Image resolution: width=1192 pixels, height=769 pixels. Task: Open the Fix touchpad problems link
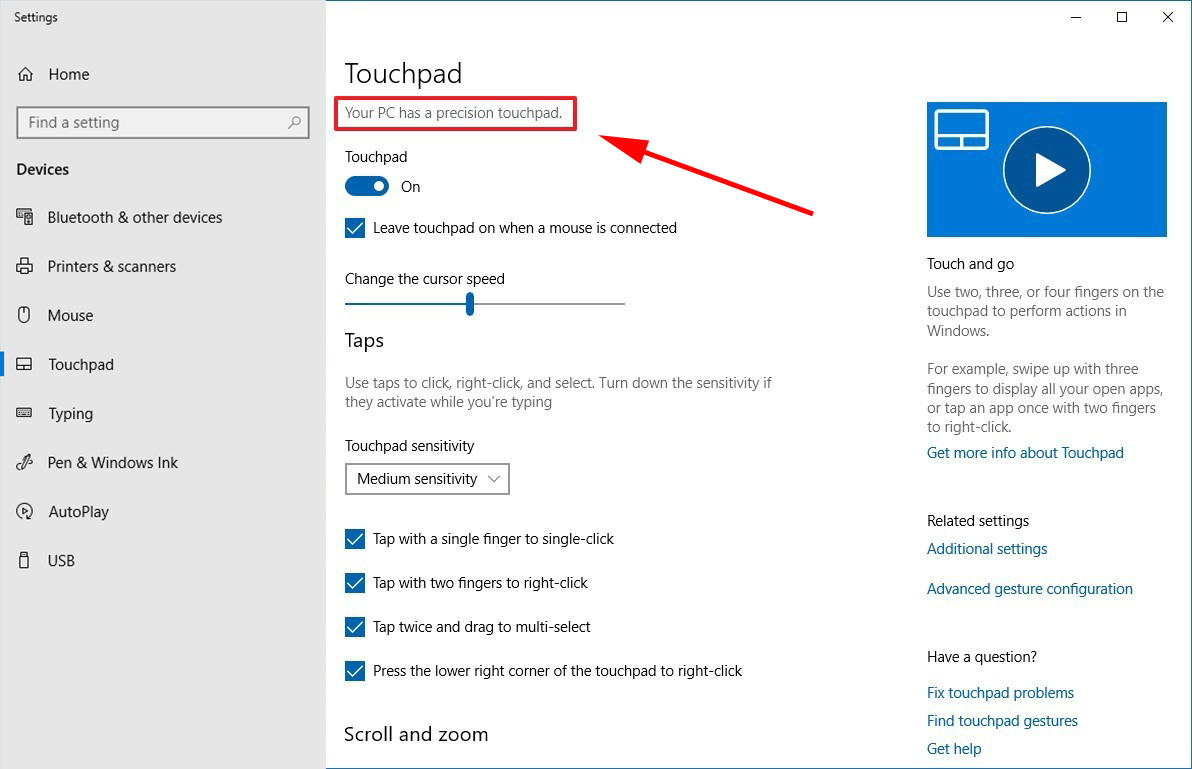1000,693
